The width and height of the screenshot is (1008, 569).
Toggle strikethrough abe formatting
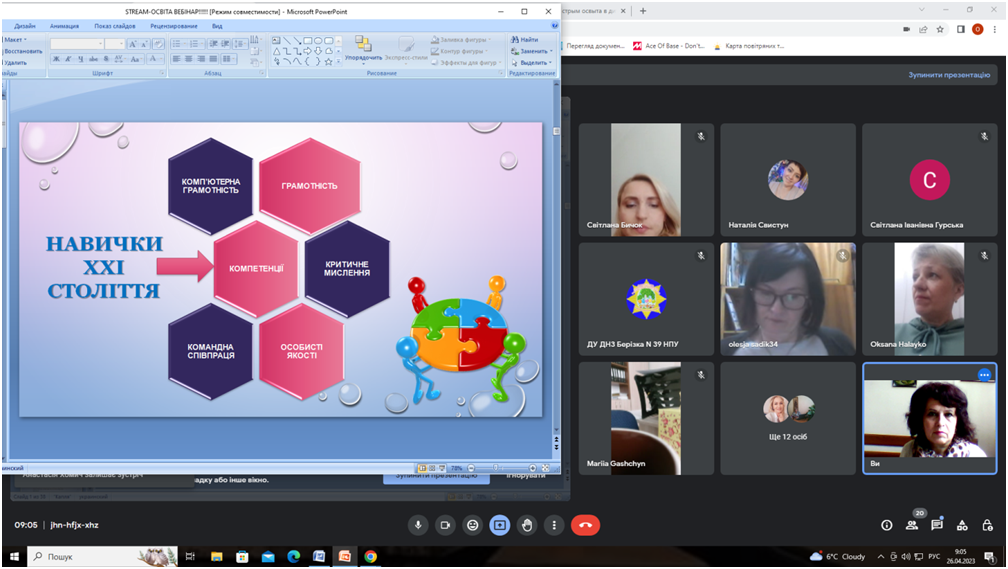click(93, 59)
